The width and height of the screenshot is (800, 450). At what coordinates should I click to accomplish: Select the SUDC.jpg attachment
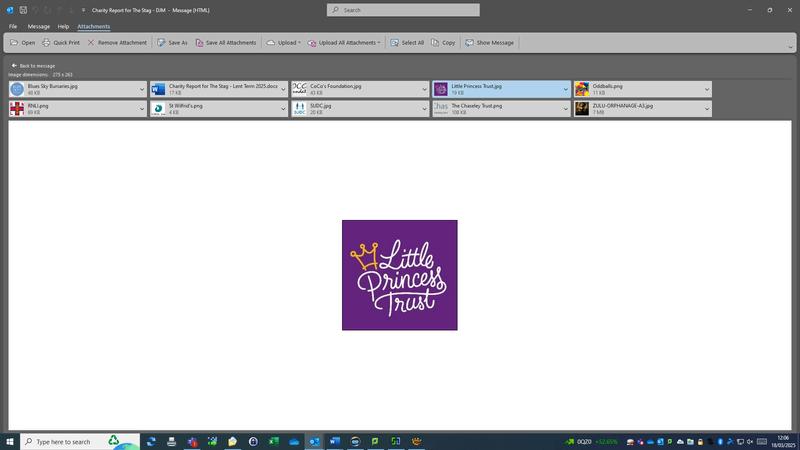tap(360, 109)
